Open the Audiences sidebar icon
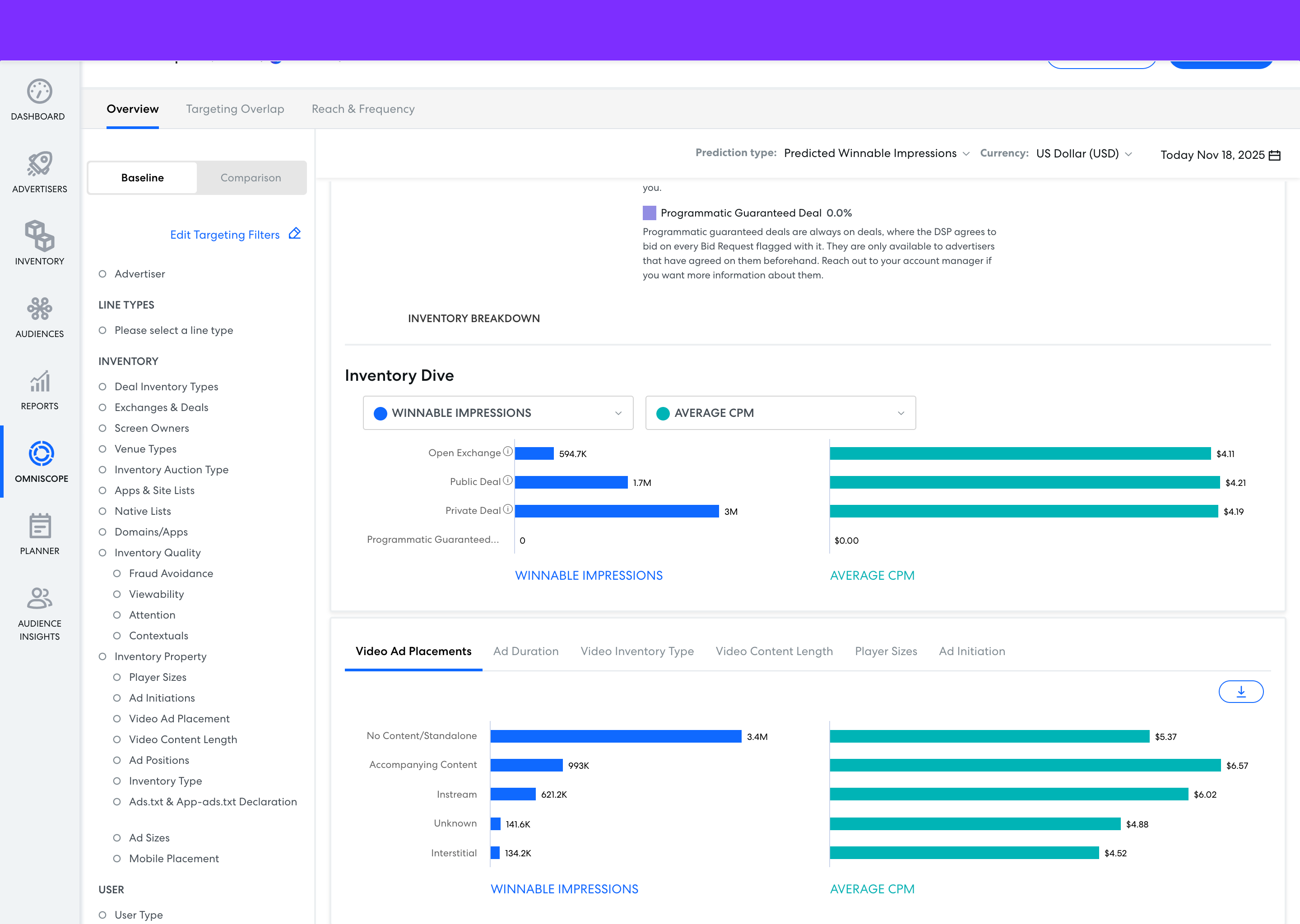This screenshot has height=924, width=1300. [x=39, y=309]
